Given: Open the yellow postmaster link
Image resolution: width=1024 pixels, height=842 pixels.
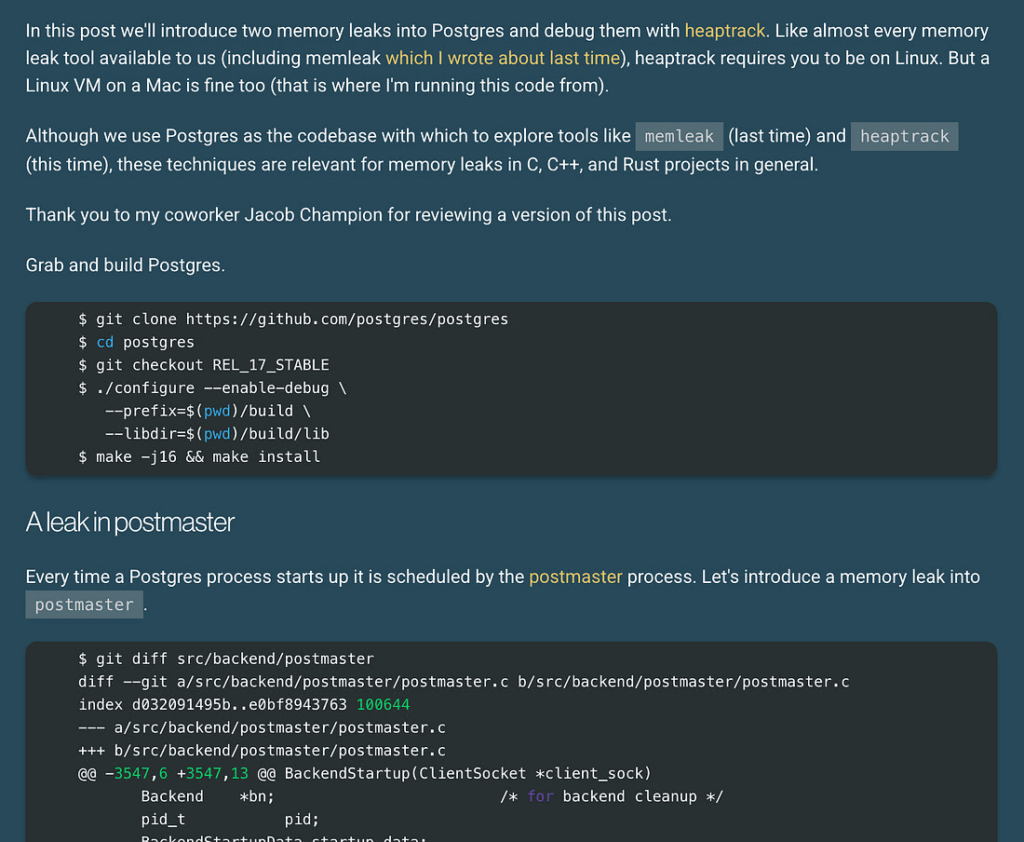Looking at the screenshot, I should click(575, 577).
